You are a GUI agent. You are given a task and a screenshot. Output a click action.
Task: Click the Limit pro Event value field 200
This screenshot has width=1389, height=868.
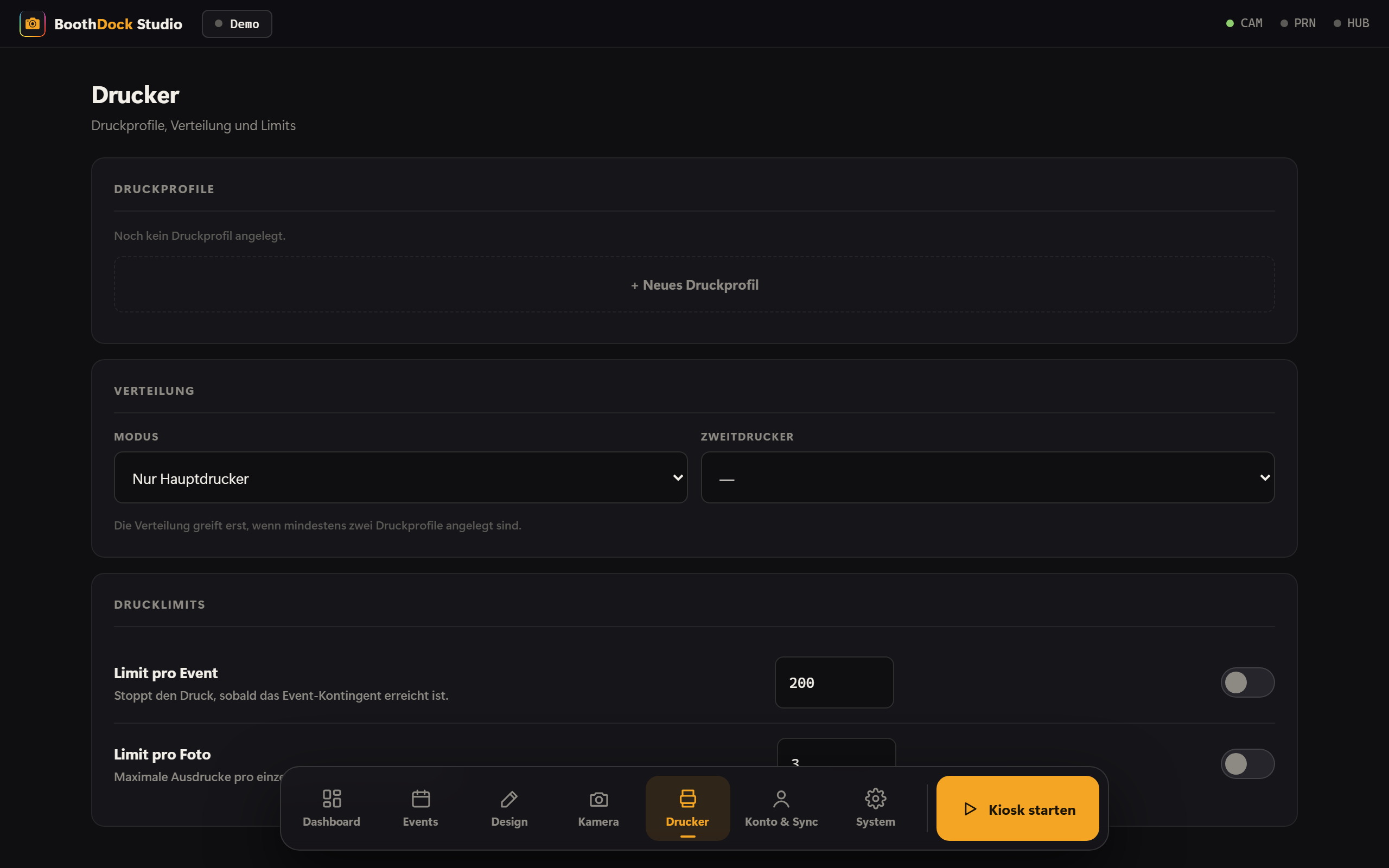[x=834, y=682]
